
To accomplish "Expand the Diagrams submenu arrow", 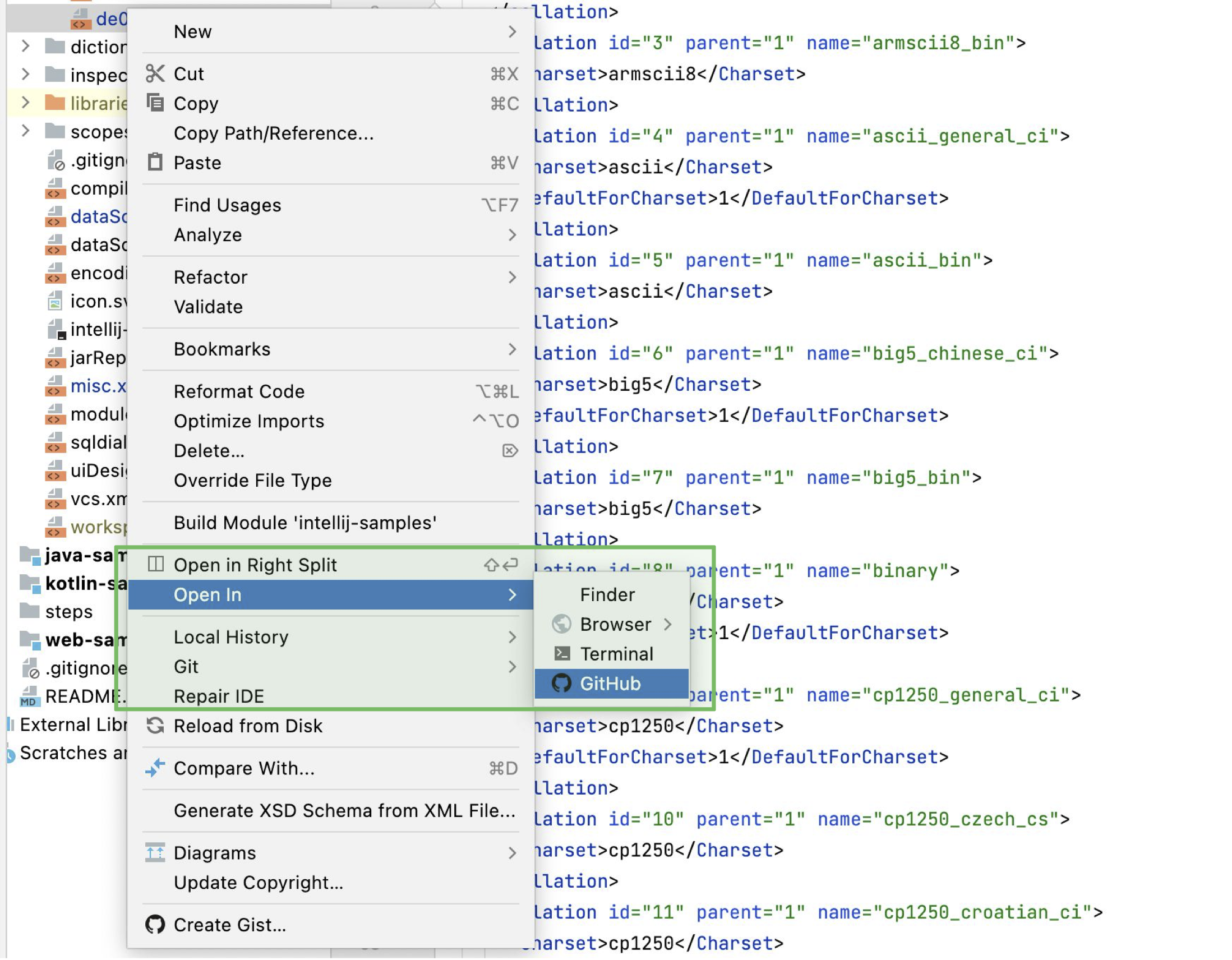I will point(511,853).
